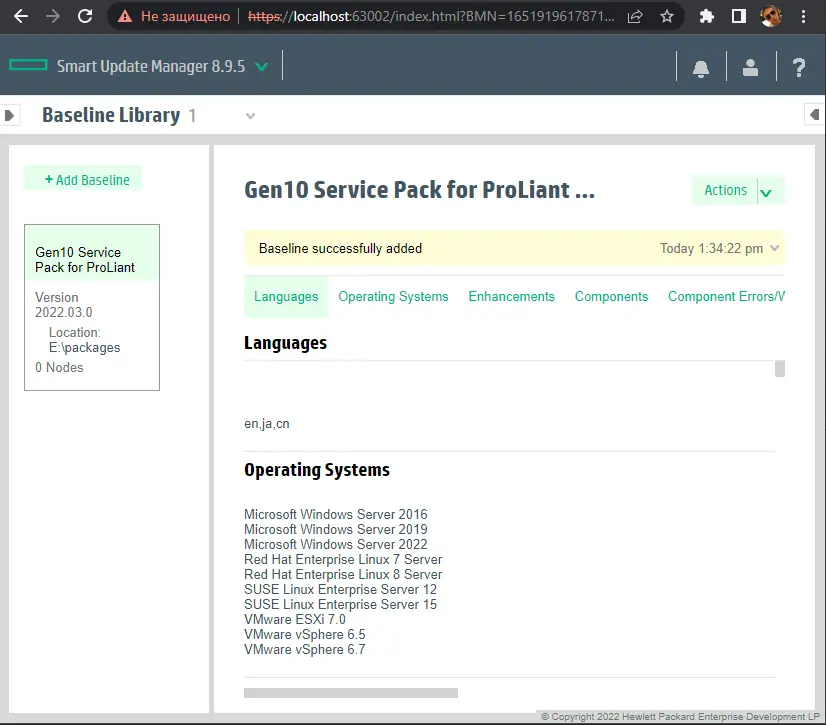Expand the Smart Update Manager main menu chevron

pos(262,67)
